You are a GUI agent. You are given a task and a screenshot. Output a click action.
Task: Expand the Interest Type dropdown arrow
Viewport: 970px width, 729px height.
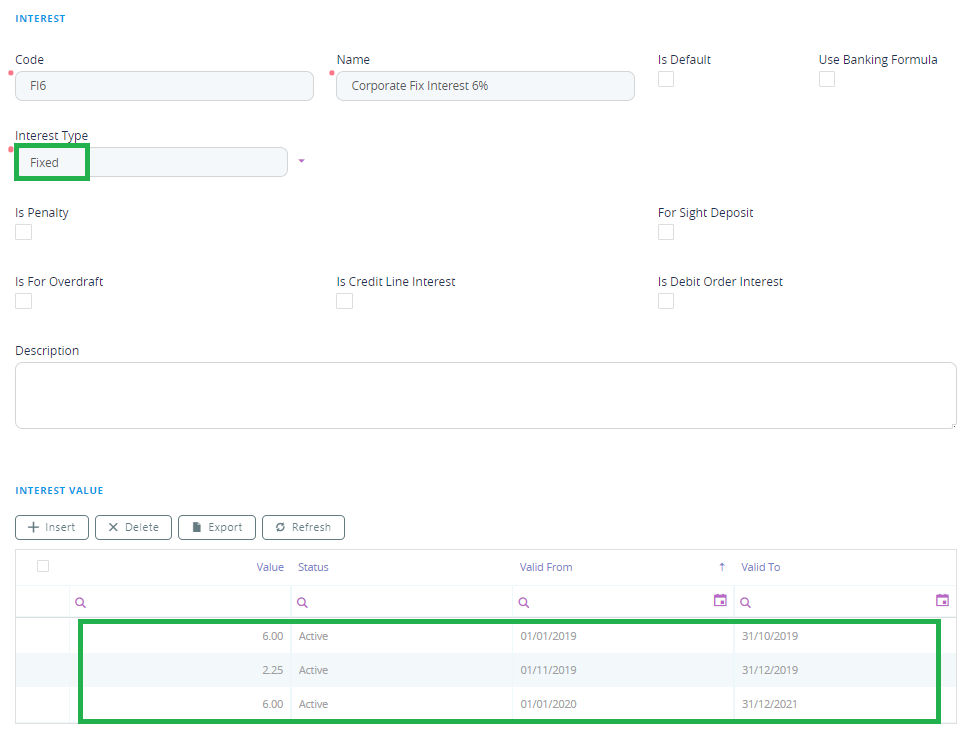click(302, 162)
